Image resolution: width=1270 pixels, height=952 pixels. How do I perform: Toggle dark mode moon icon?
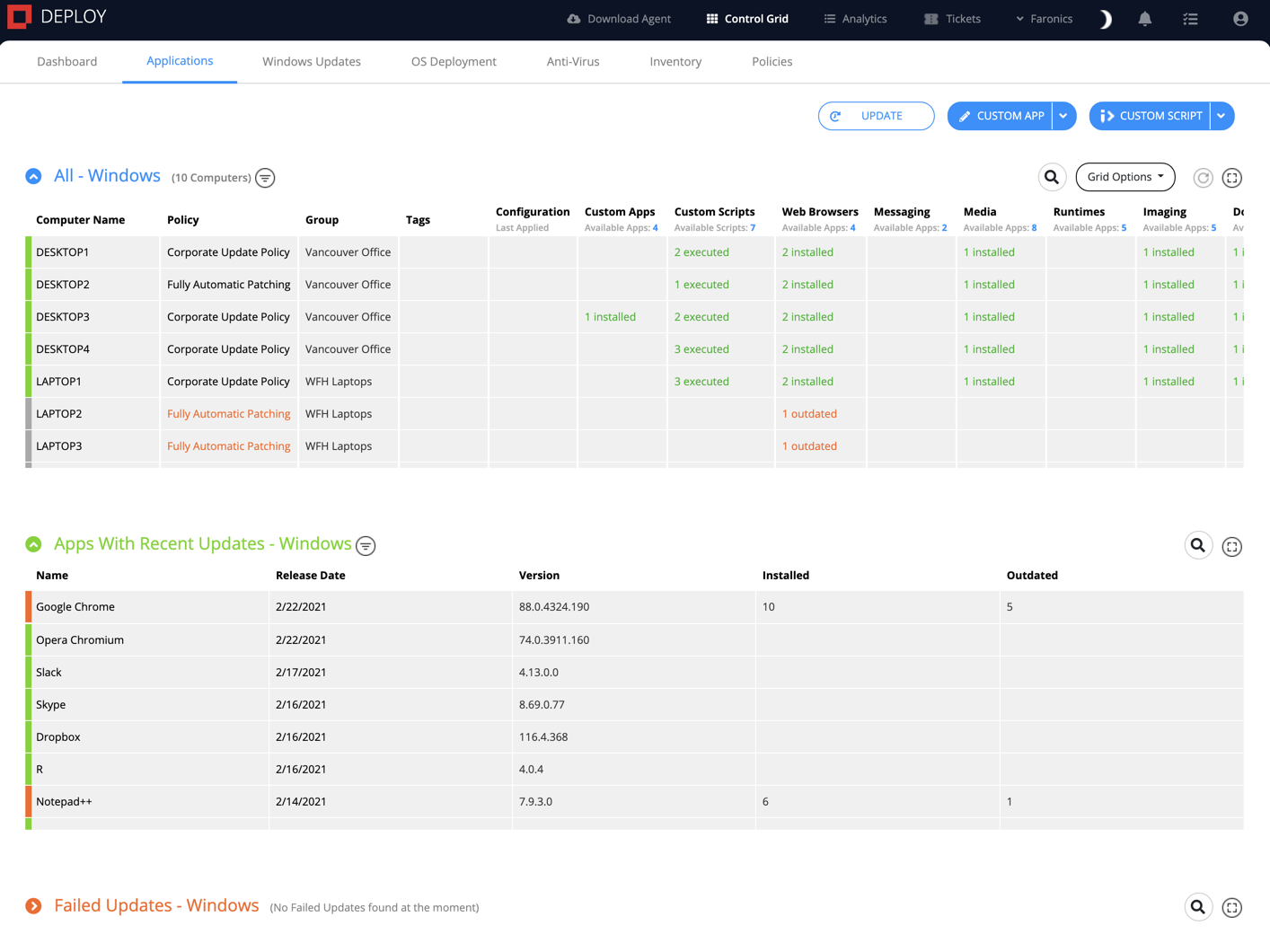[x=1106, y=19]
